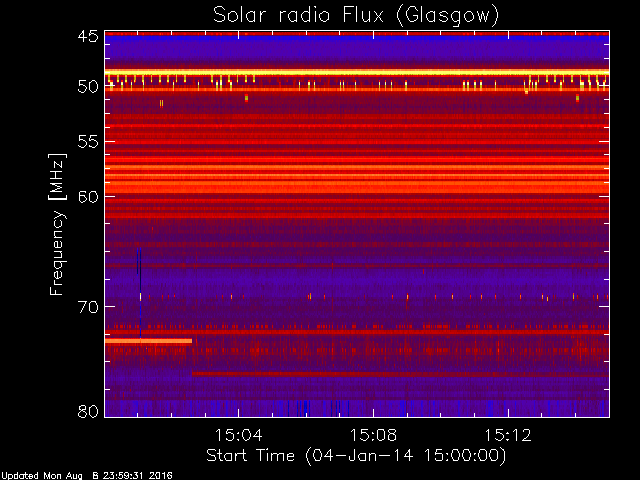This screenshot has height=480, width=640.
Task: Click the bright yellow band near 49 MHz
Action: (x=357, y=73)
